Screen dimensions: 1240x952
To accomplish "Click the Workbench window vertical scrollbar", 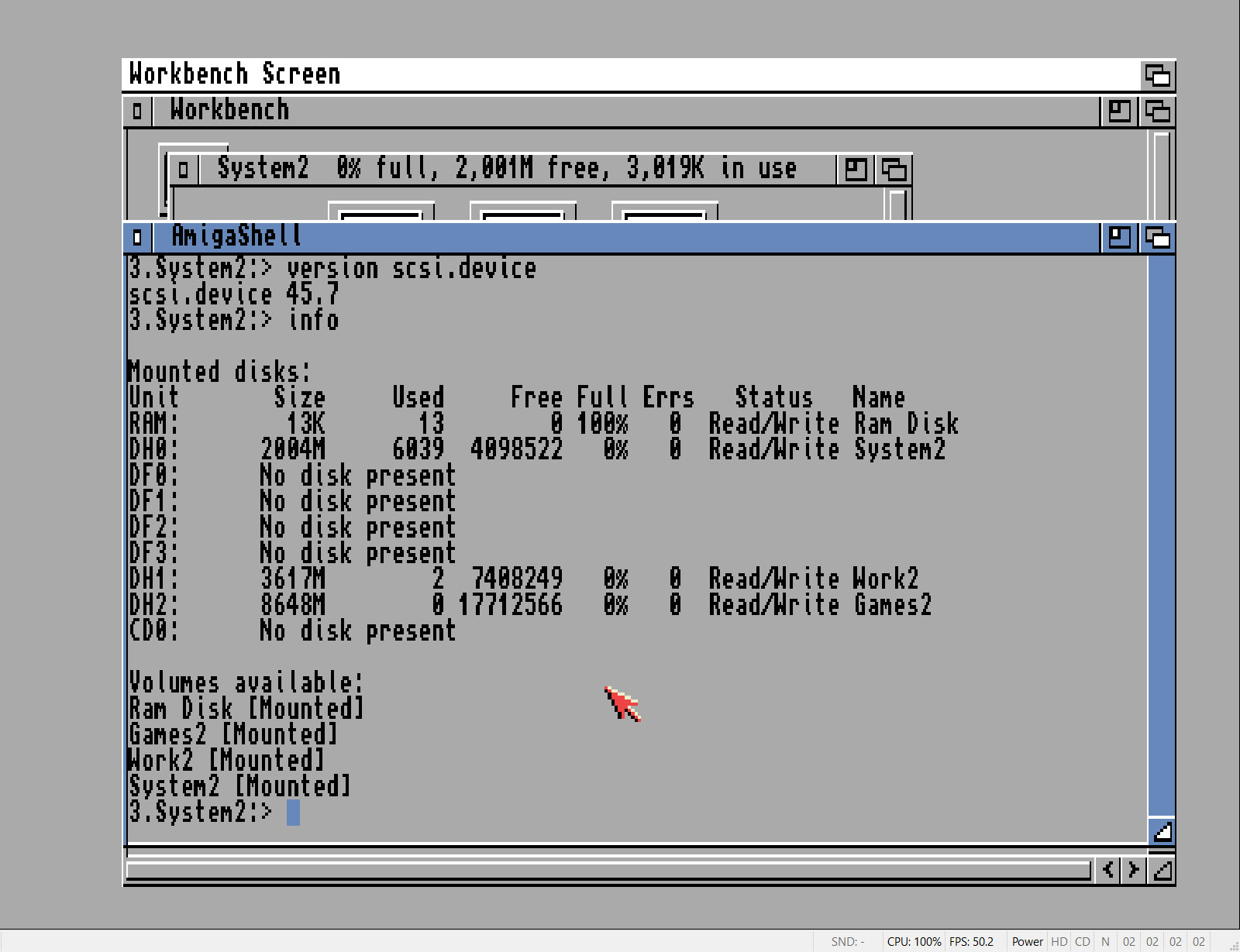I will tap(1161, 175).
